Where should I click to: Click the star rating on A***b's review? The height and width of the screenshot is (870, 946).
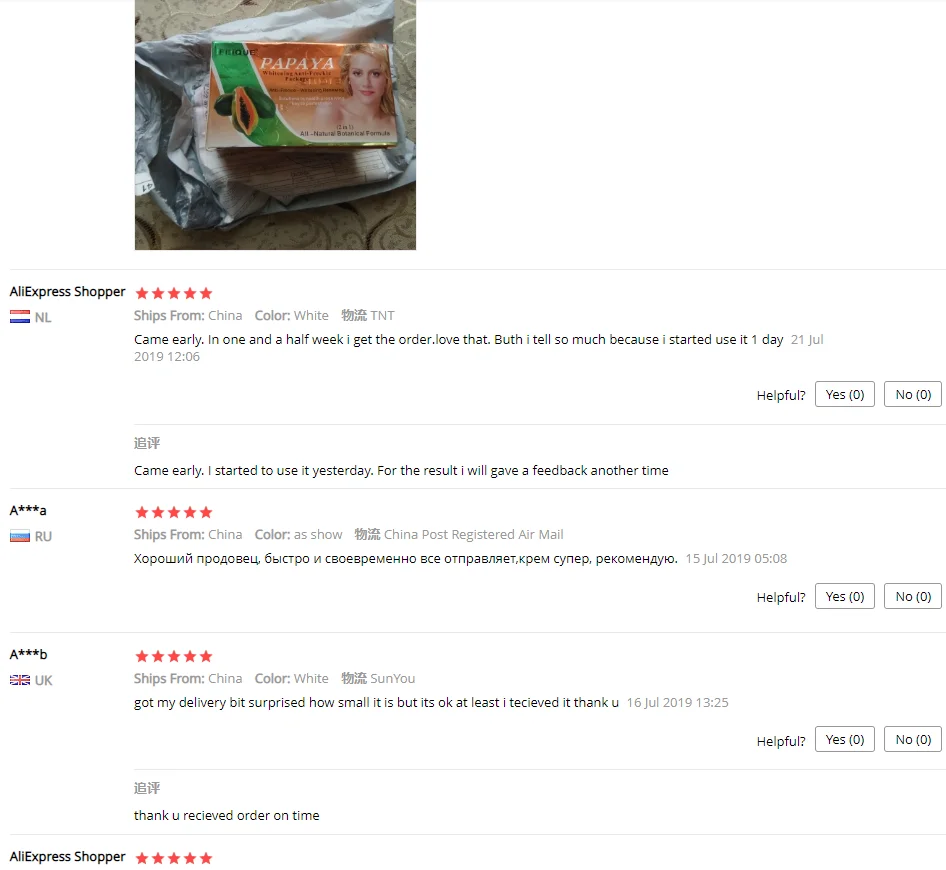pyautogui.click(x=174, y=656)
